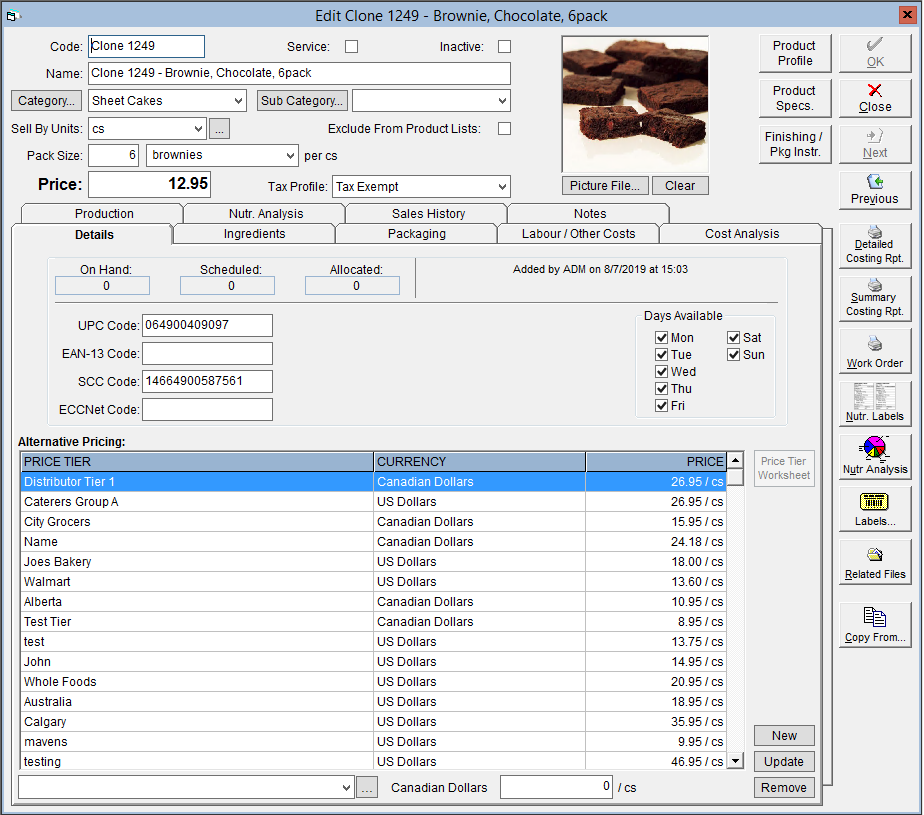Click the ellipsis button beside price tier dropdown
This screenshot has height=815, width=924.
click(367, 788)
